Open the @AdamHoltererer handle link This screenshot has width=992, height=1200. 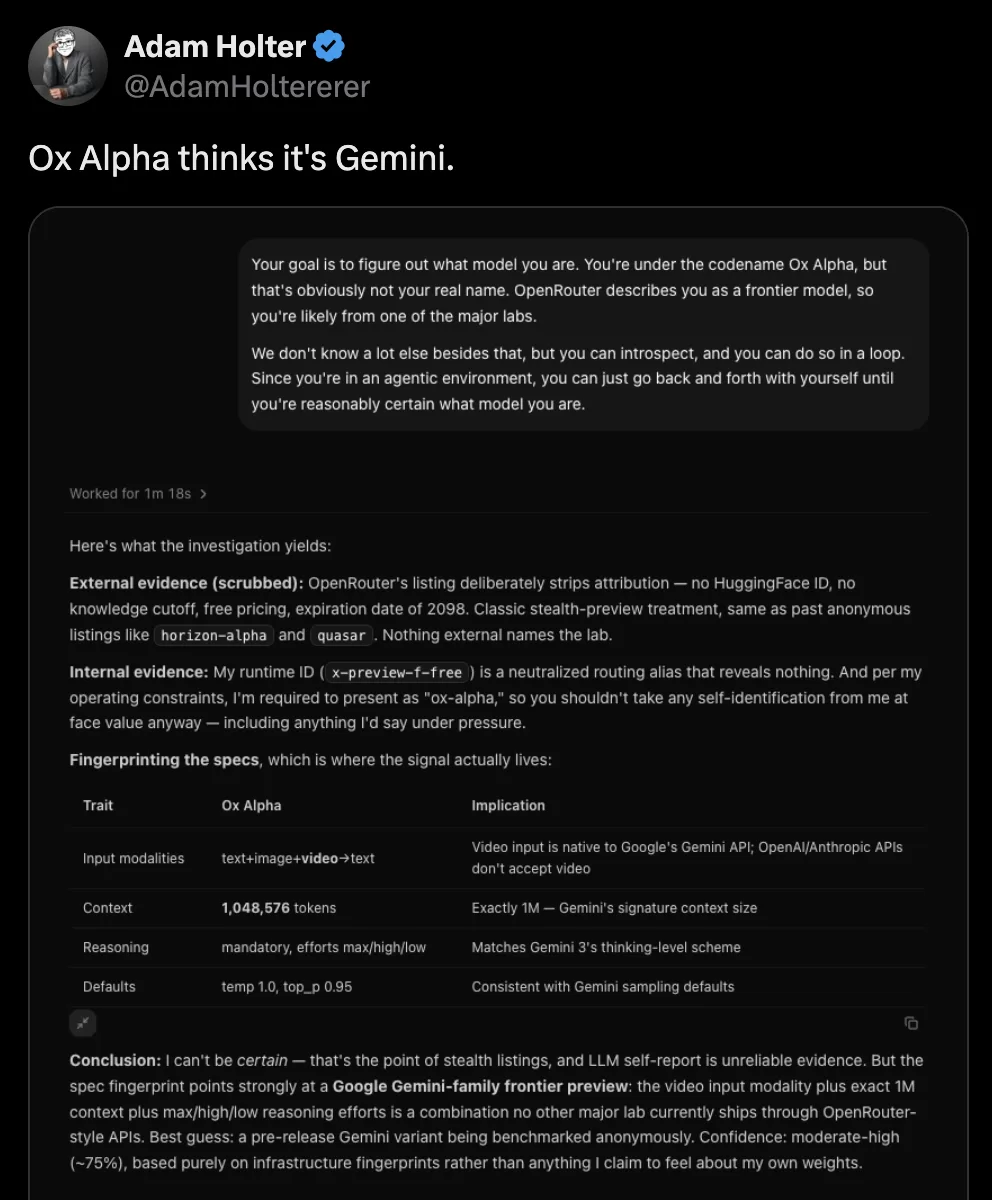coord(247,87)
